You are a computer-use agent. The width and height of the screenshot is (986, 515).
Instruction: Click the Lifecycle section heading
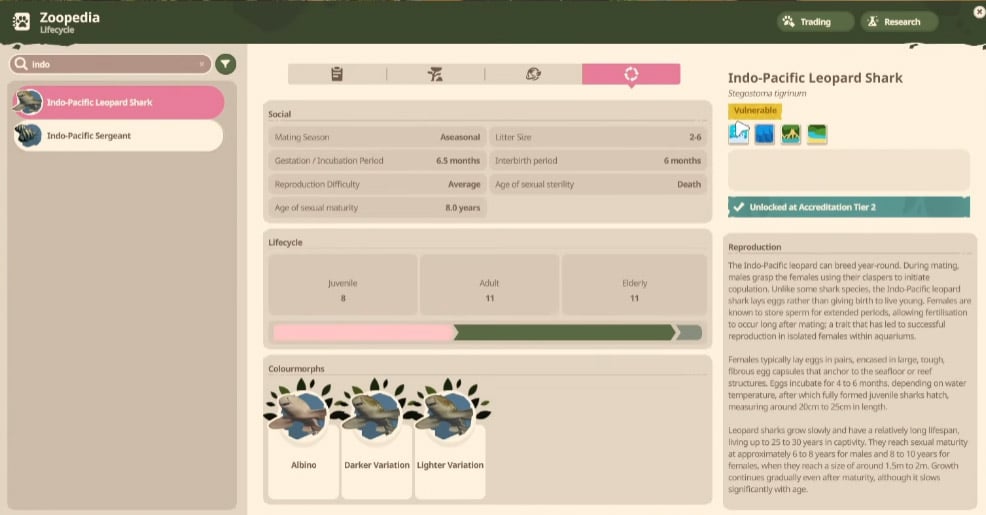pyautogui.click(x=285, y=242)
